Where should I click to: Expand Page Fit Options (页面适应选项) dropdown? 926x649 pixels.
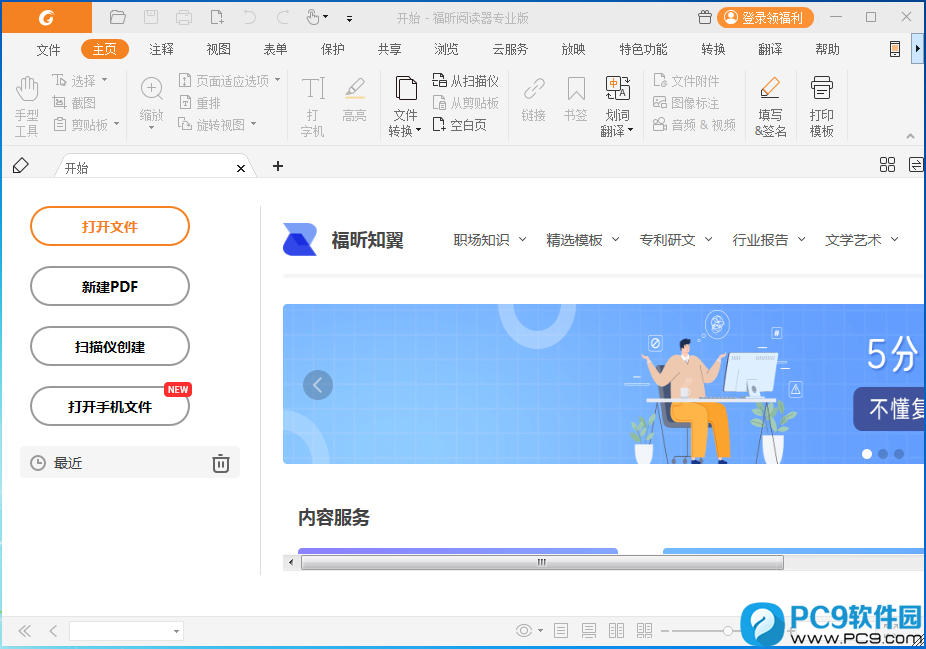[x=278, y=80]
